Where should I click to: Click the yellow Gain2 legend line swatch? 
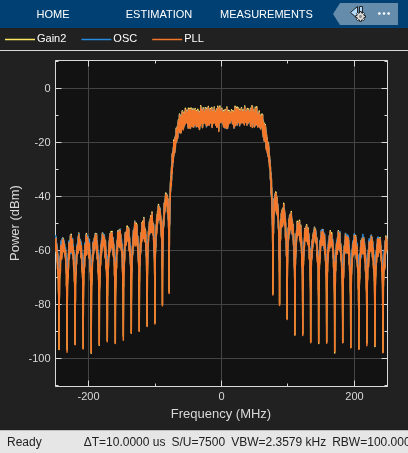(x=20, y=39)
